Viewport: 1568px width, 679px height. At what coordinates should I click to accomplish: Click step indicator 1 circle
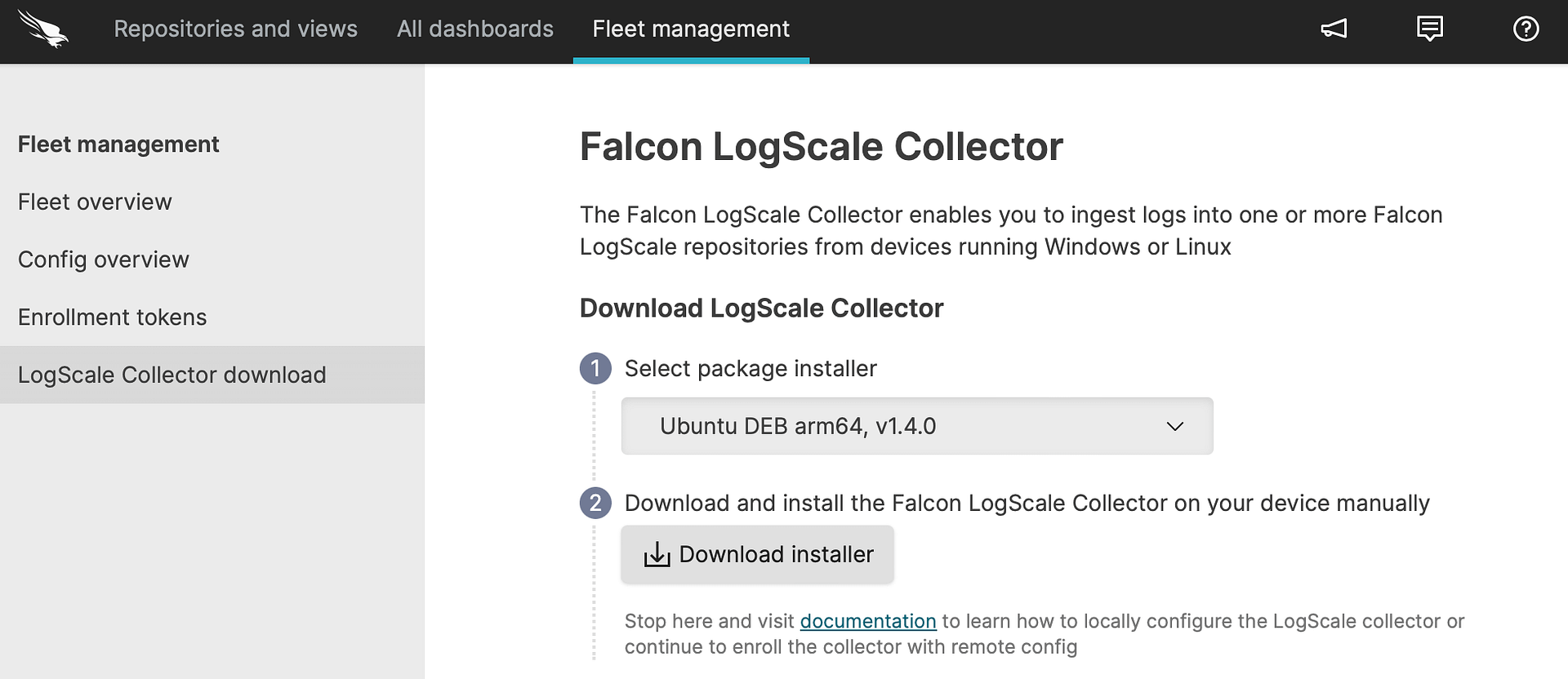595,368
